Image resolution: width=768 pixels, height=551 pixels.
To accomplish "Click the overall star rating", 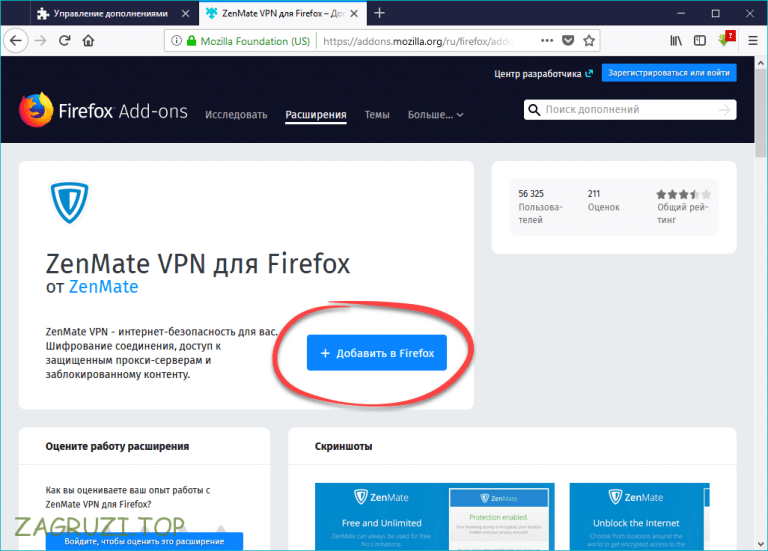I will point(683,194).
